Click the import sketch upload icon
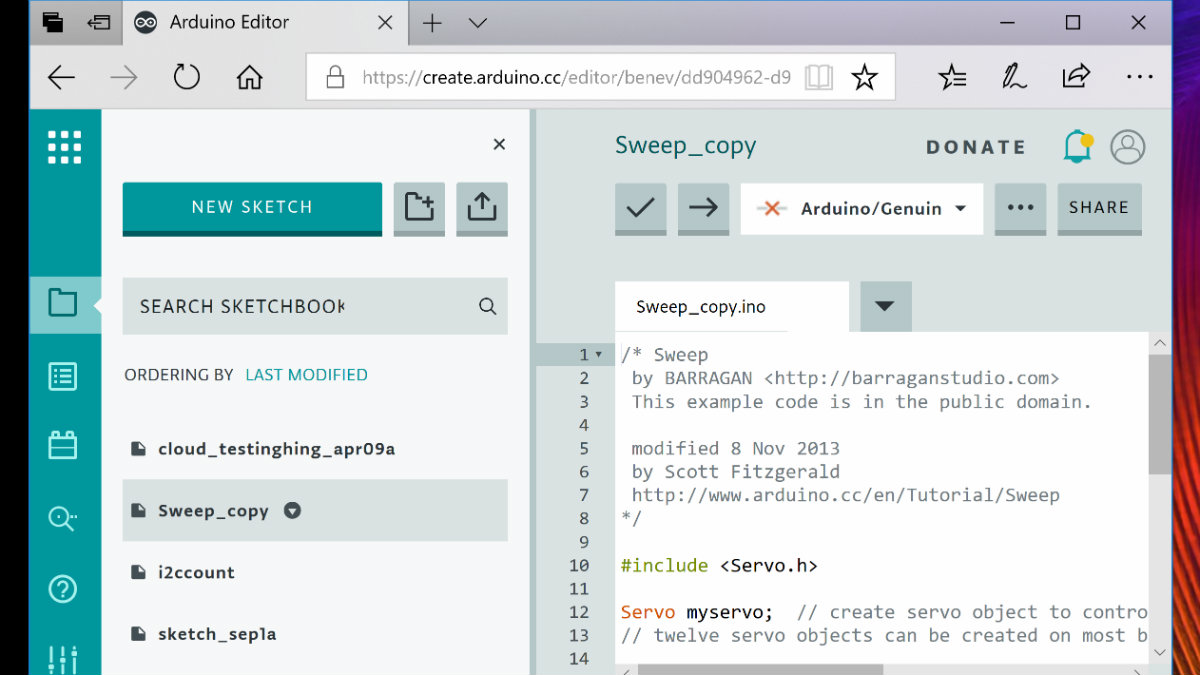Image resolution: width=1200 pixels, height=675 pixels. pos(482,207)
